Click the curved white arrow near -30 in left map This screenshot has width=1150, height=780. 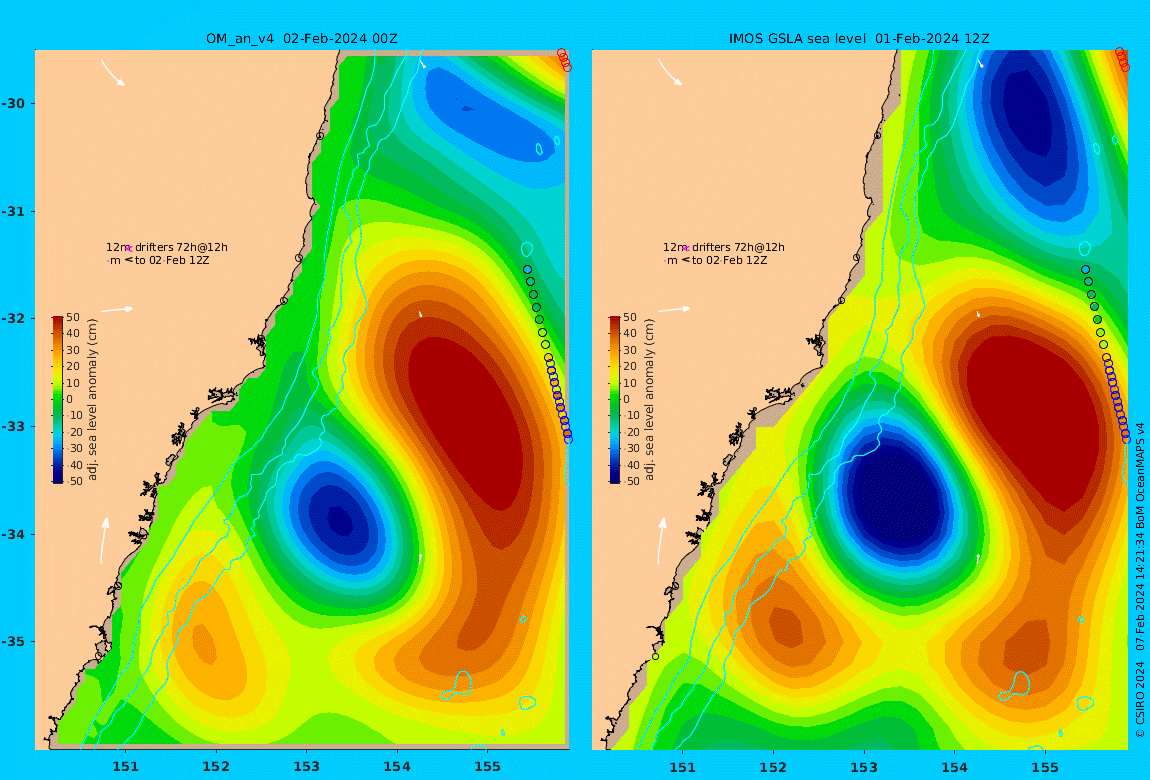click(112, 73)
